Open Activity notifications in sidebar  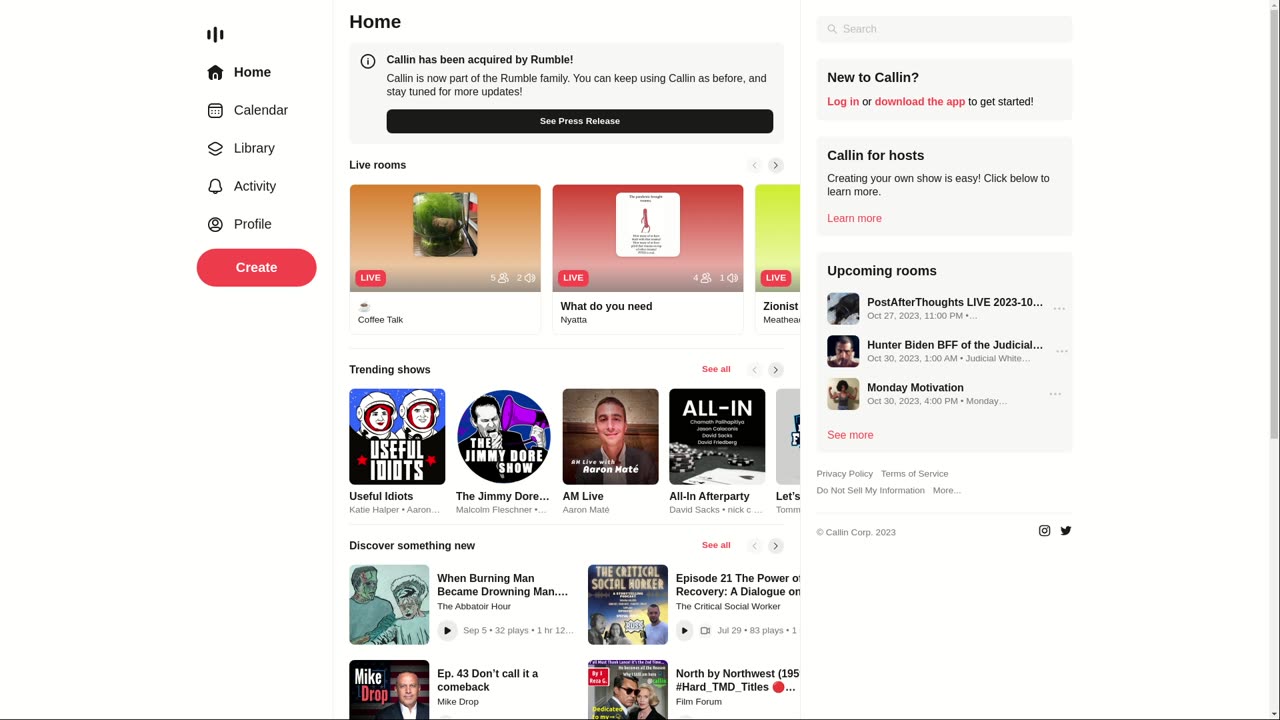[241, 186]
